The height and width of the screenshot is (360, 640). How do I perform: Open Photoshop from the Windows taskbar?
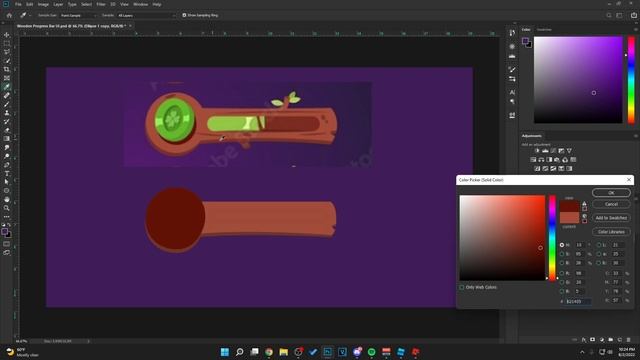327,352
